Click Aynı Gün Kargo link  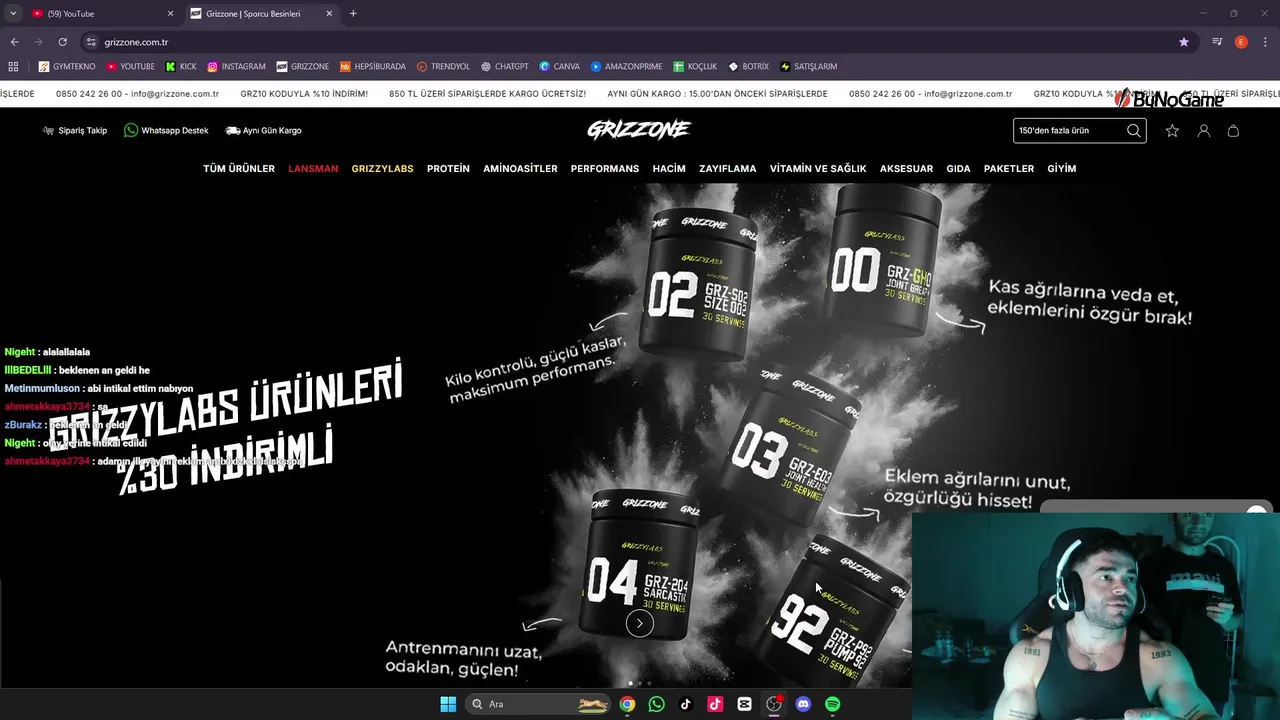[263, 131]
